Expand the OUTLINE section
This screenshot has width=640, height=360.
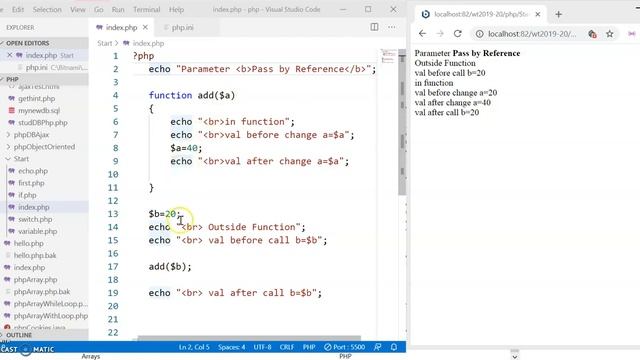(44, 335)
